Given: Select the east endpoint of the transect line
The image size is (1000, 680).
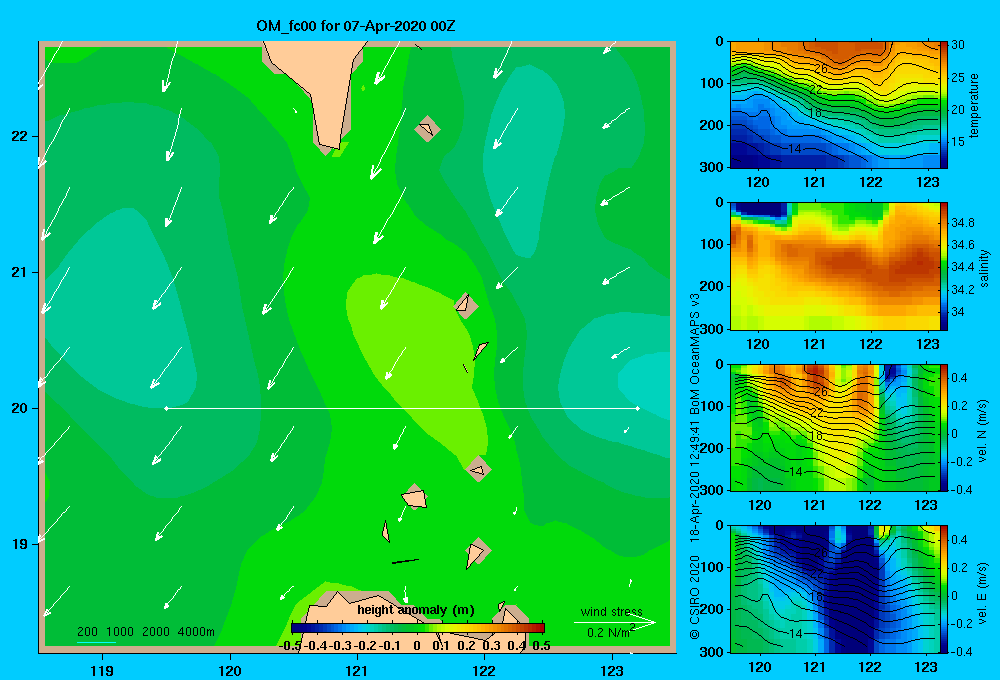Looking at the screenshot, I should [x=637, y=408].
